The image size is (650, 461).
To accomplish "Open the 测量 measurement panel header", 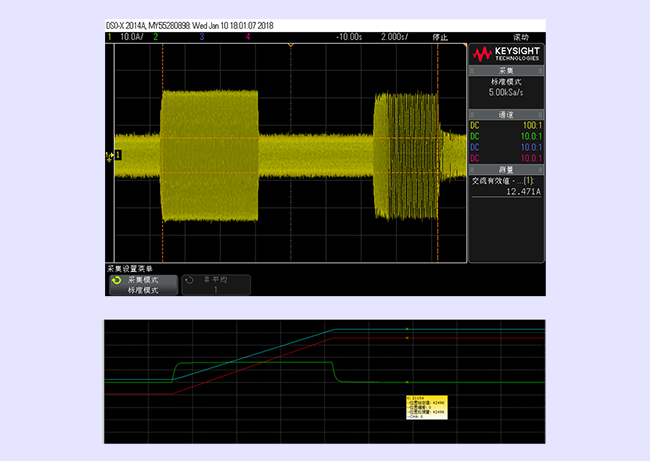I will coord(506,170).
